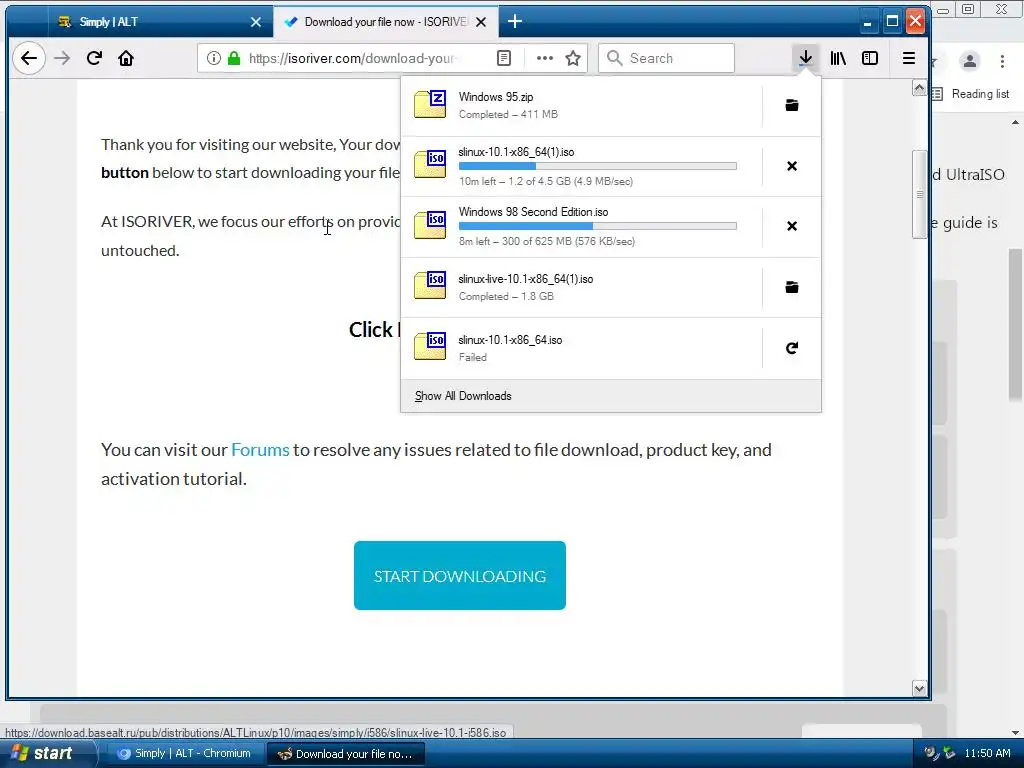The image size is (1024, 768).
Task: Click the Windows 98 Second Edition.iso file icon
Action: click(x=430, y=225)
